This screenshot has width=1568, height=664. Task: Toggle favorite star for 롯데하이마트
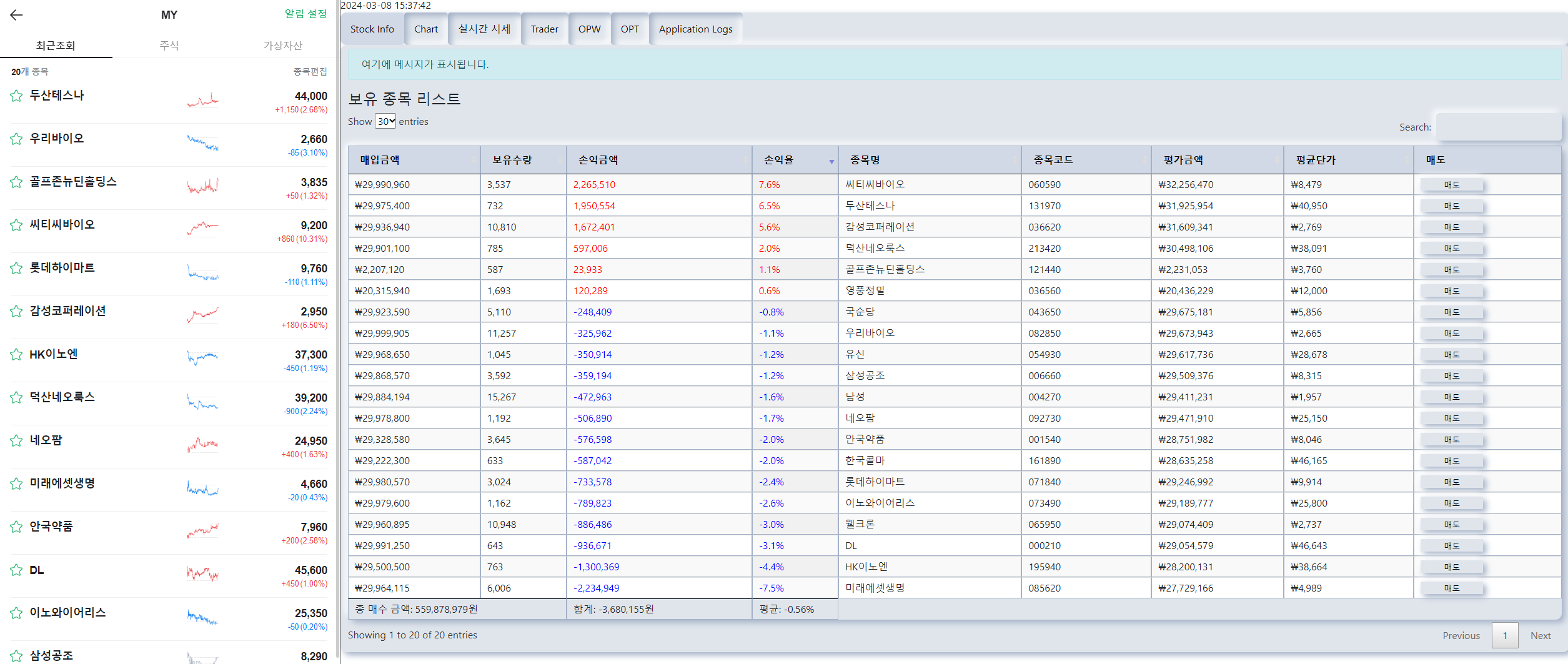16,268
